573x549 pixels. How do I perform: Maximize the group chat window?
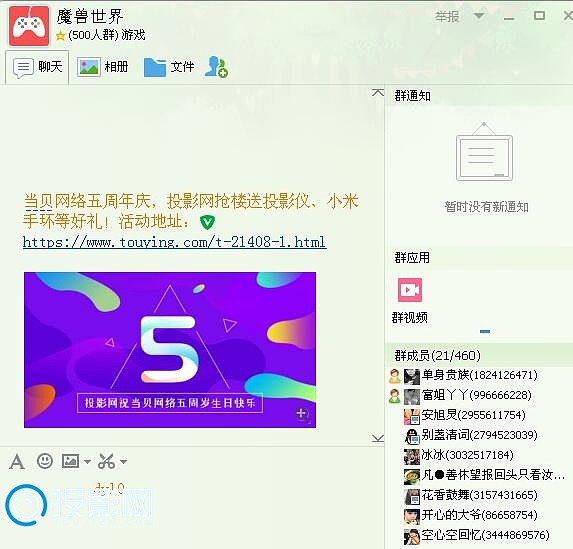(539, 16)
